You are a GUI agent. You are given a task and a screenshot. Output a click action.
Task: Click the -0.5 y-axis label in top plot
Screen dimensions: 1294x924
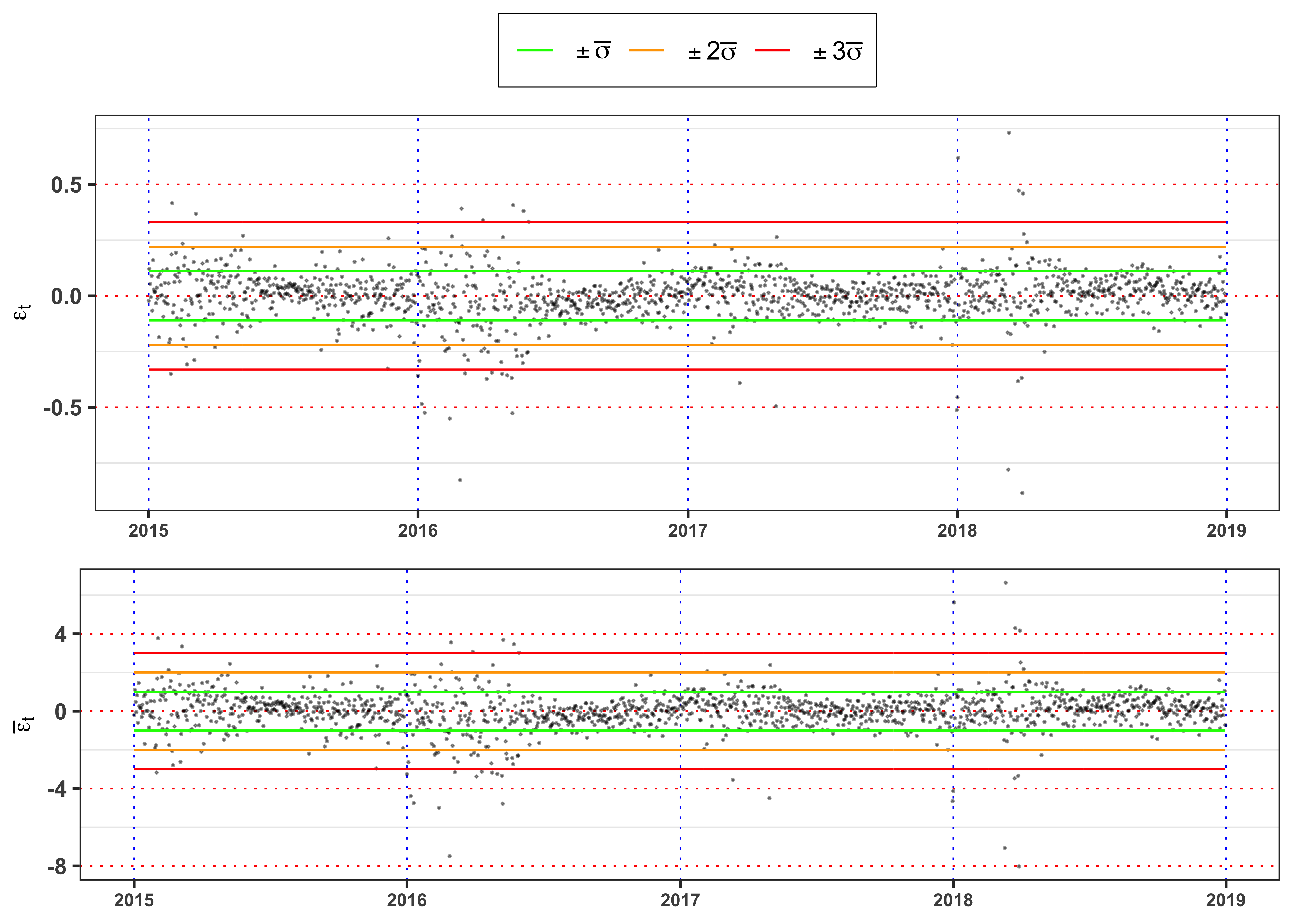(x=63, y=408)
